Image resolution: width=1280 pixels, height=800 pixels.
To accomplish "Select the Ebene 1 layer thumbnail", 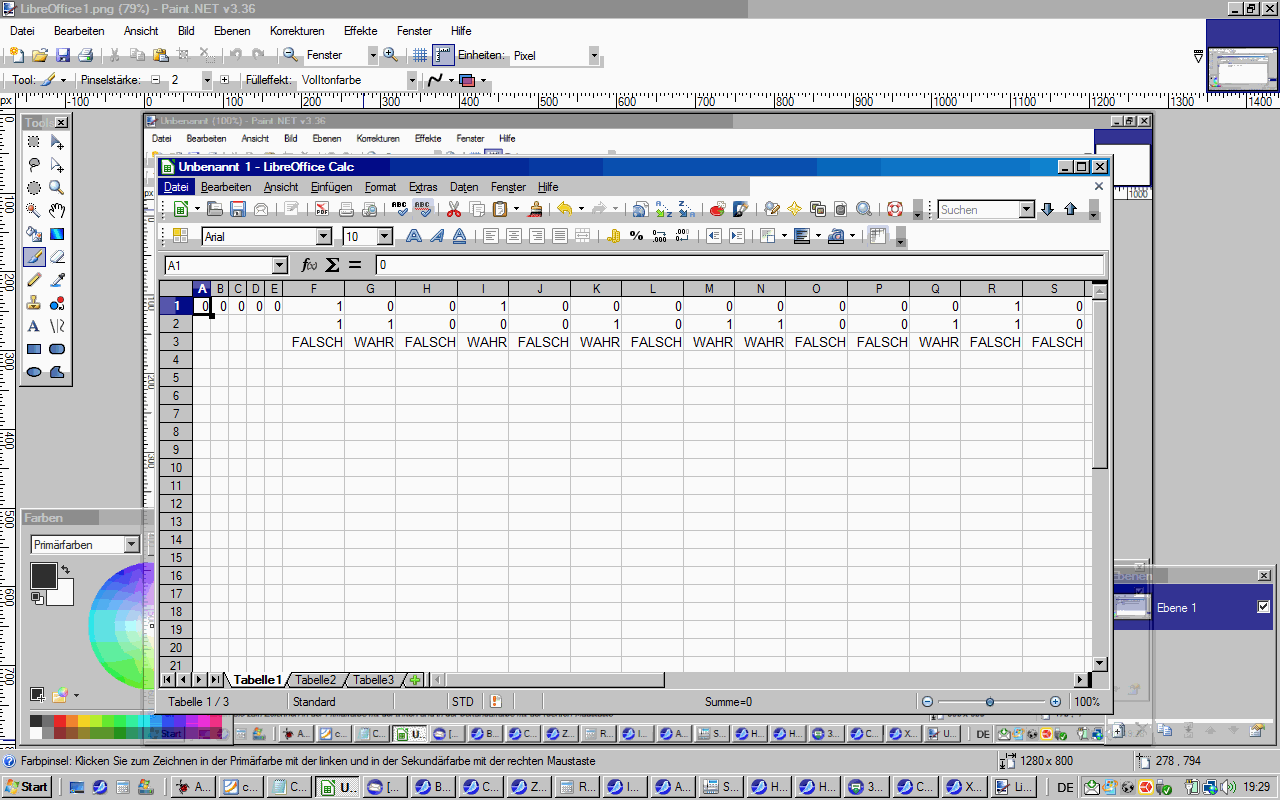I will point(1132,607).
